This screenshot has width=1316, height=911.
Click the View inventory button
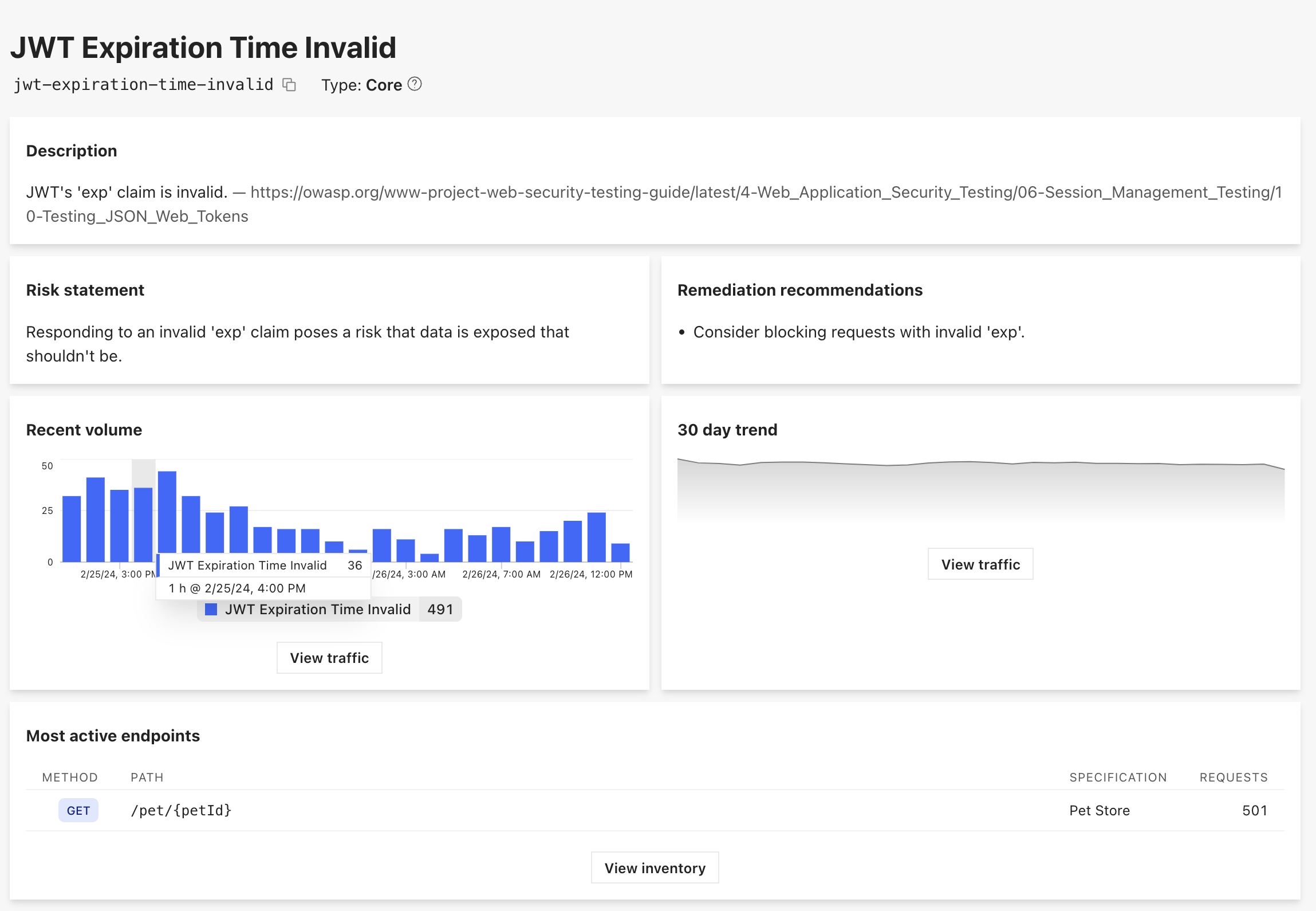click(655, 867)
